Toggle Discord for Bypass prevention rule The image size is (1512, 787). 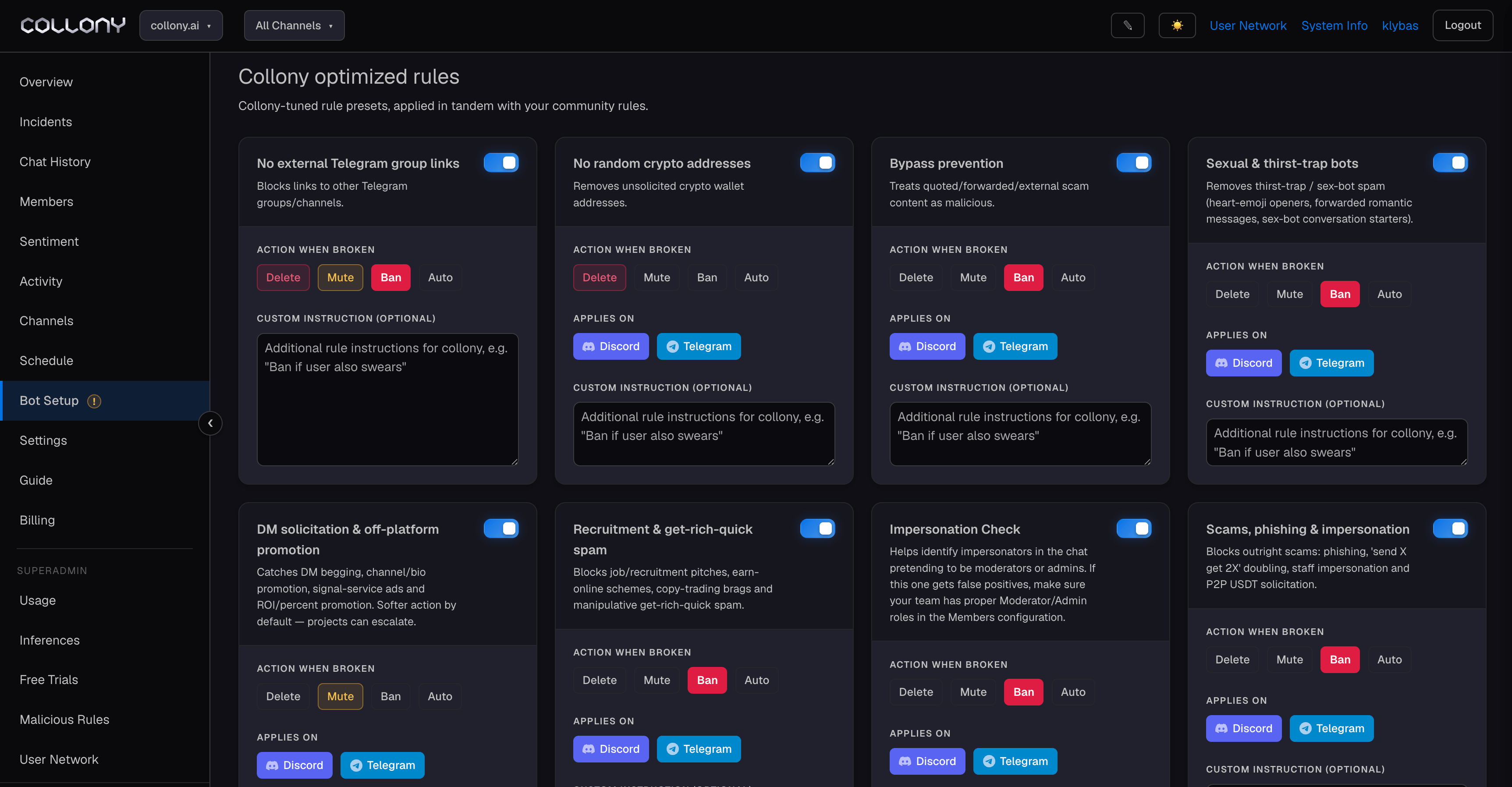pos(927,346)
